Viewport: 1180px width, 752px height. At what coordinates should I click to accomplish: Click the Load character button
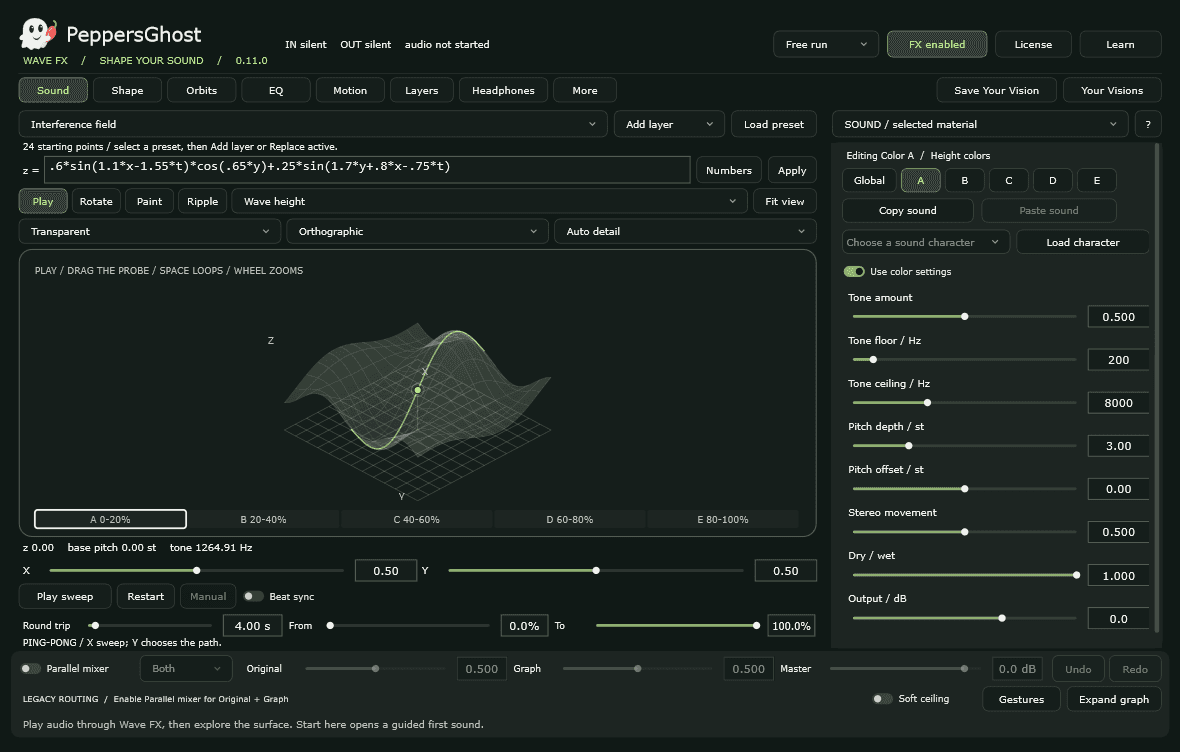pyautogui.click(x=1082, y=242)
